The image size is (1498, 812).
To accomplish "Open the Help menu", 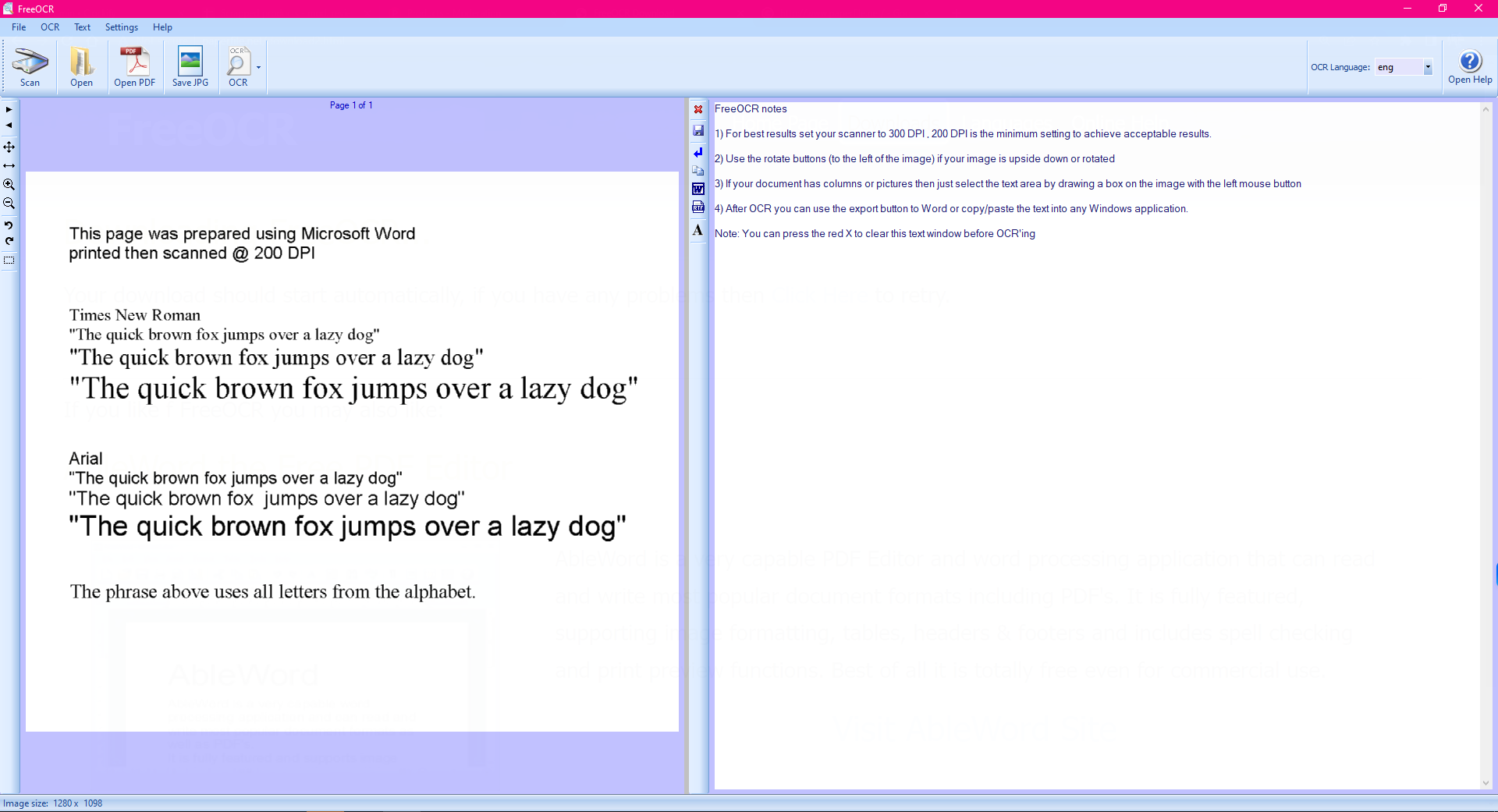I will pyautogui.click(x=162, y=27).
